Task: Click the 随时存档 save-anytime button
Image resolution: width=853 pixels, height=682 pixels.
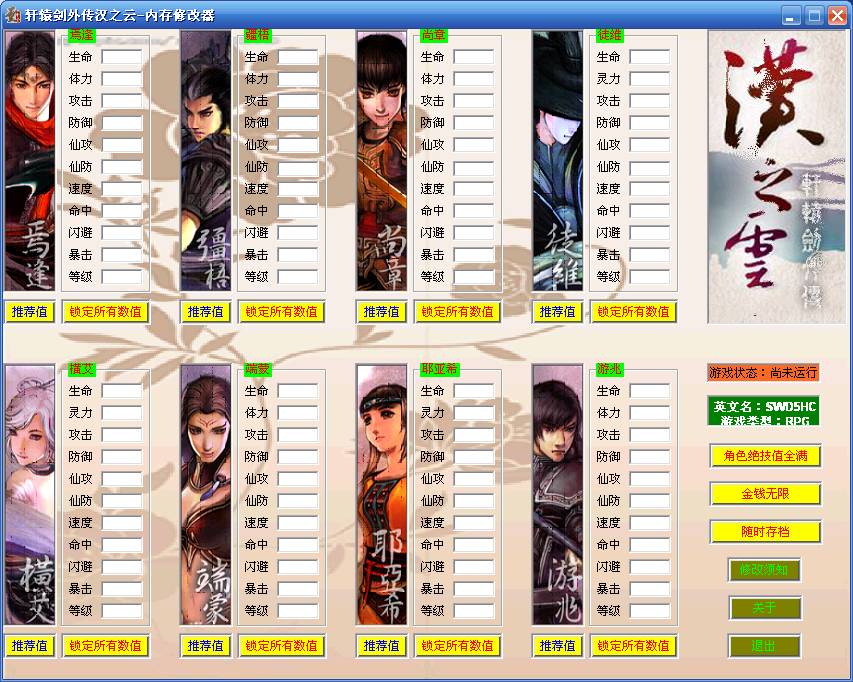Action: point(765,532)
